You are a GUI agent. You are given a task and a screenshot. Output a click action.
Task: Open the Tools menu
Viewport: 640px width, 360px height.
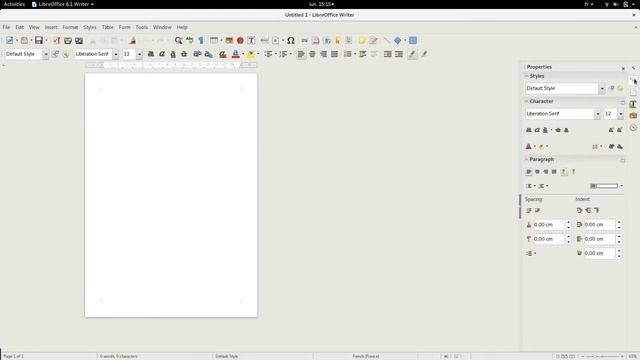coord(142,27)
